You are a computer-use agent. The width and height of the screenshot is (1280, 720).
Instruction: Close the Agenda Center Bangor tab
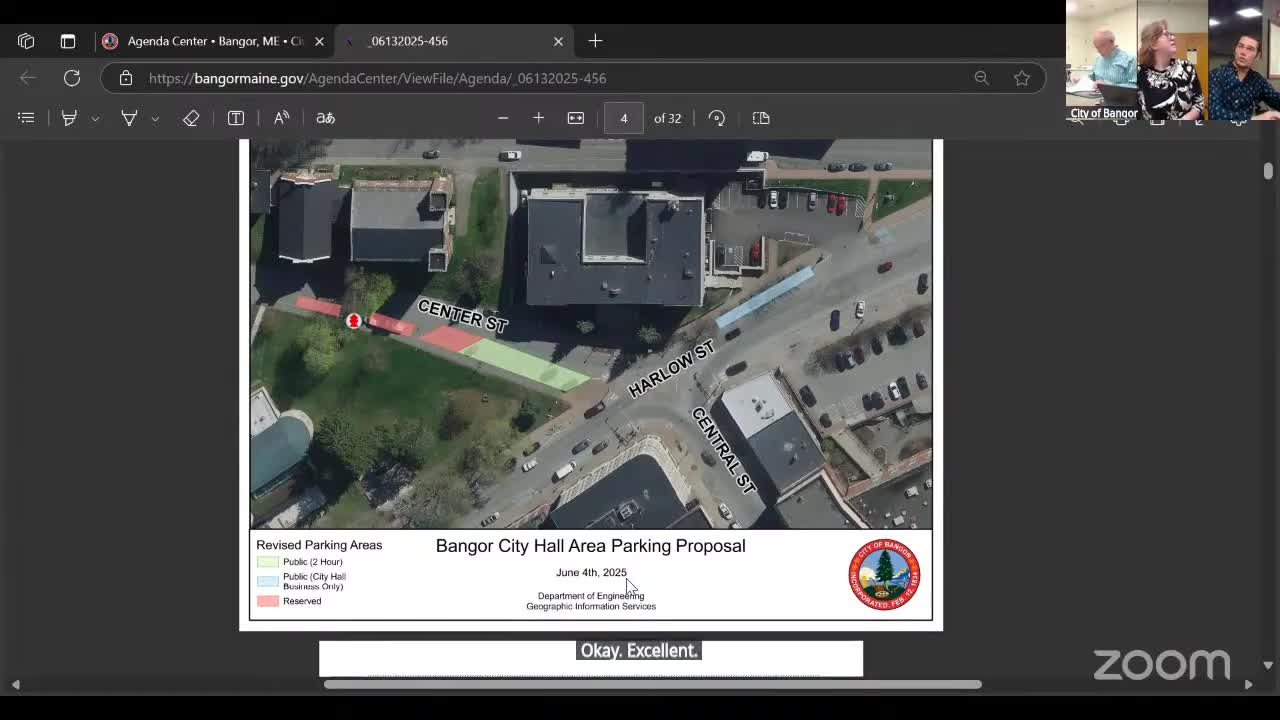click(319, 41)
